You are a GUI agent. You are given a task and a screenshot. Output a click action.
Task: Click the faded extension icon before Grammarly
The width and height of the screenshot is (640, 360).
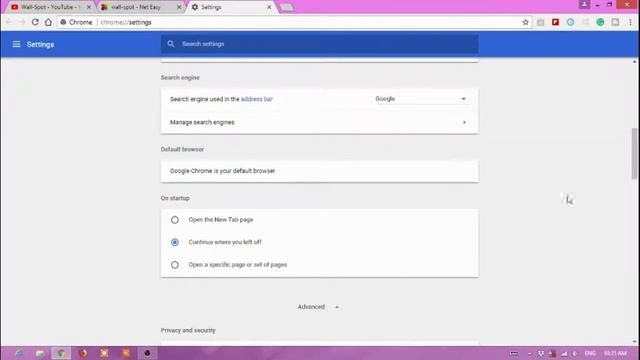(x=585, y=22)
